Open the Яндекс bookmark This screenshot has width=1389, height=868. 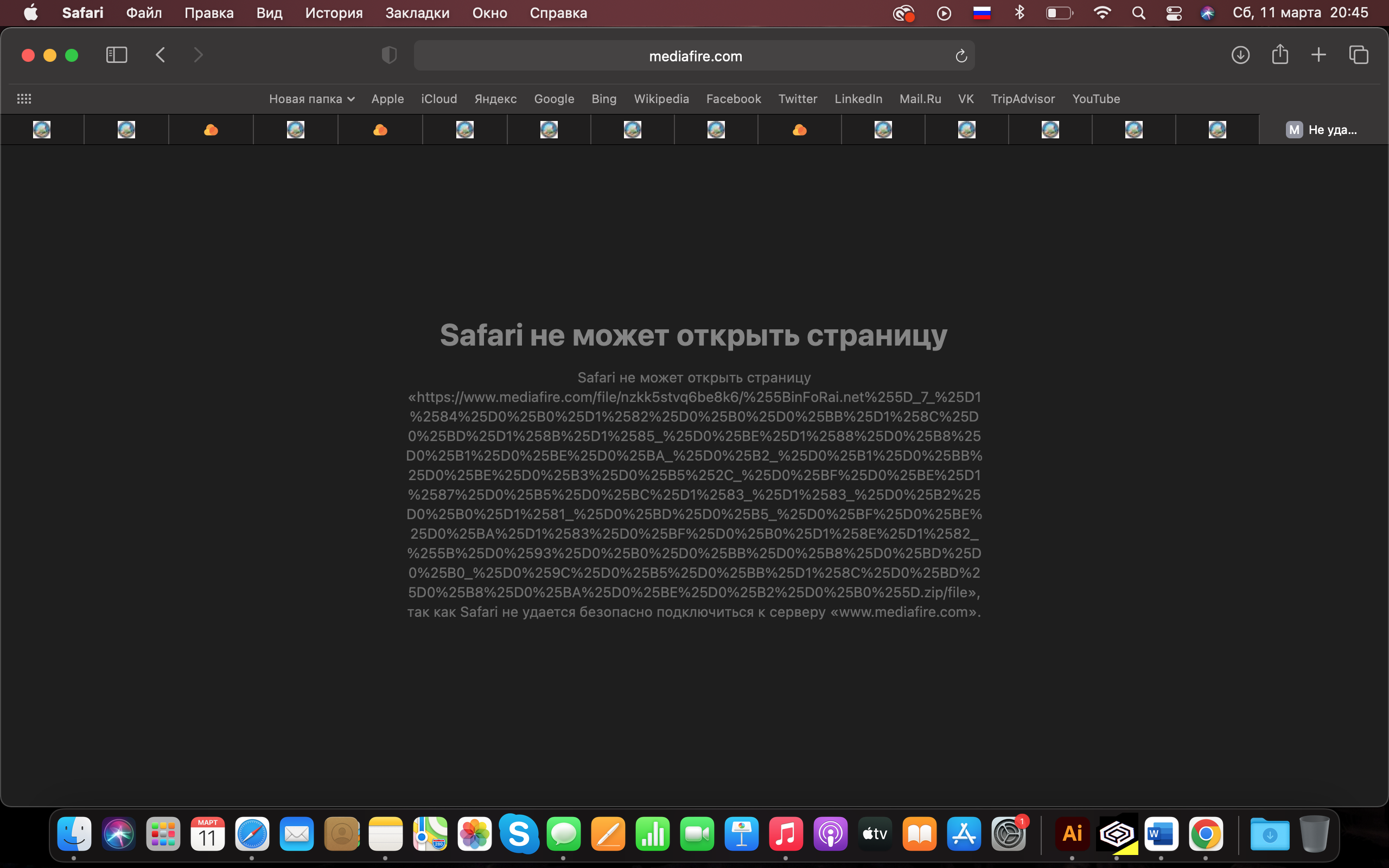[495, 99]
